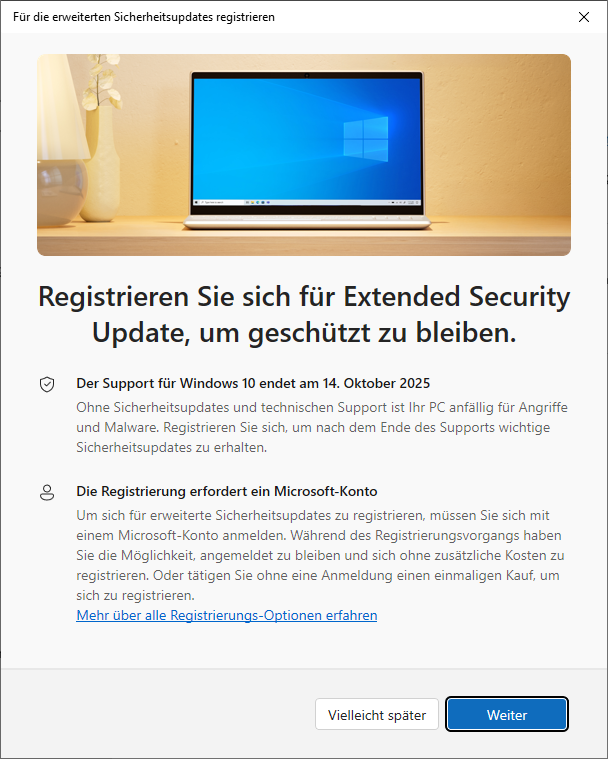Click the webcam dot atop the laptop display
Image resolution: width=608 pixels, height=759 pixels.
tap(306, 76)
